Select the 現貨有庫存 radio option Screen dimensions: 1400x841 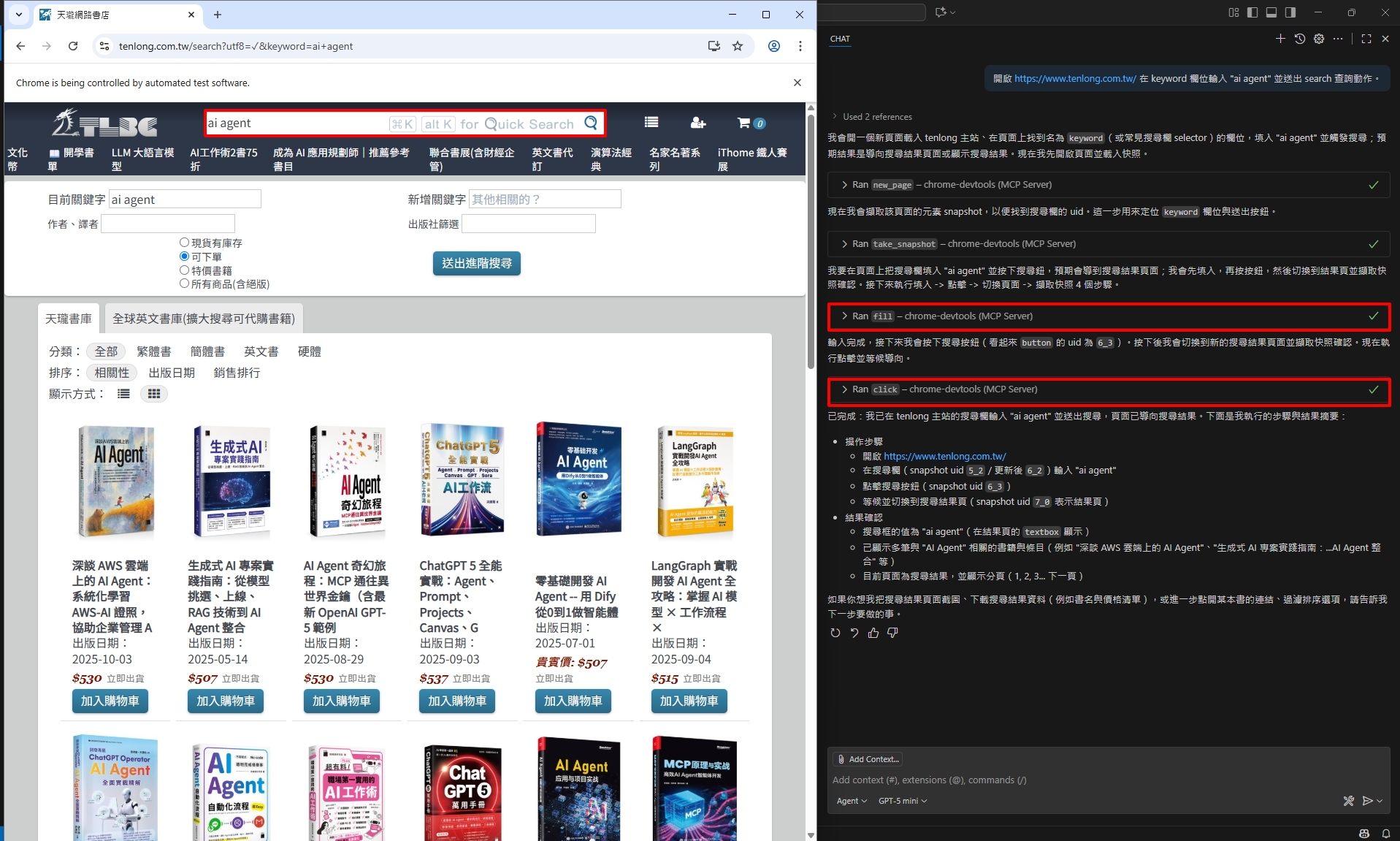(185, 243)
